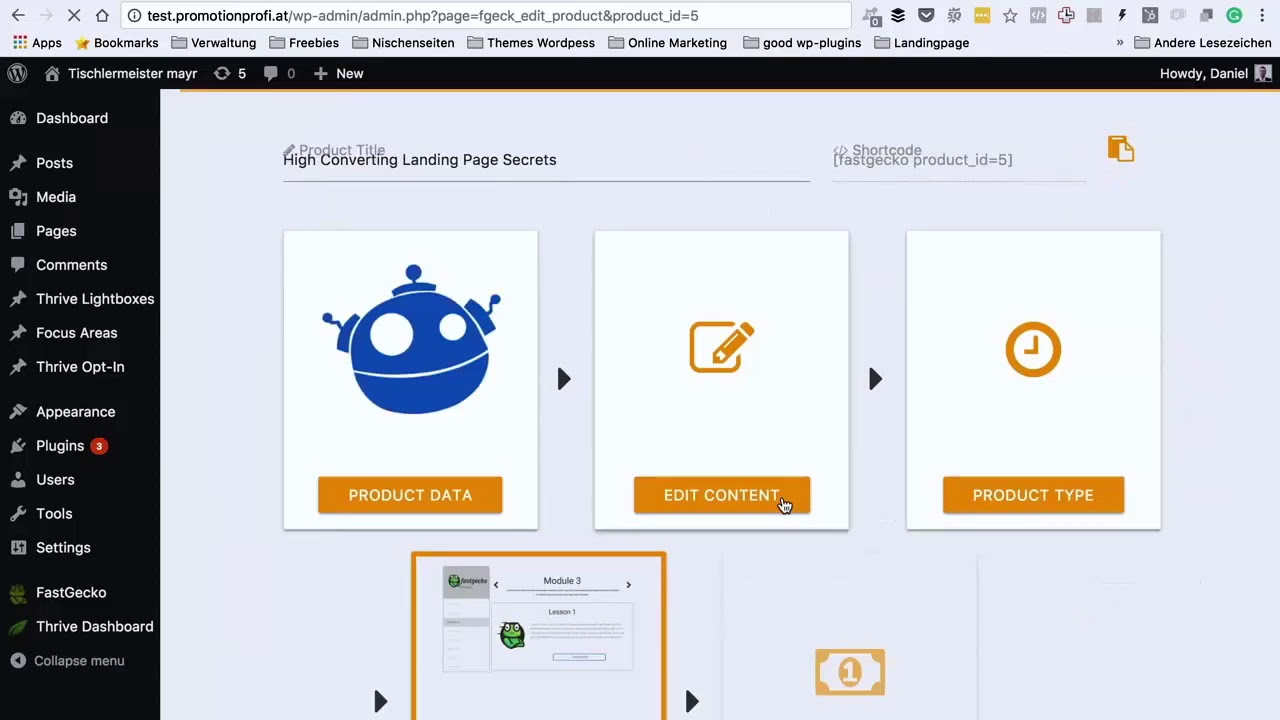Click the PRODUCT DATA button
Image resolution: width=1280 pixels, height=720 pixels.
pos(410,495)
